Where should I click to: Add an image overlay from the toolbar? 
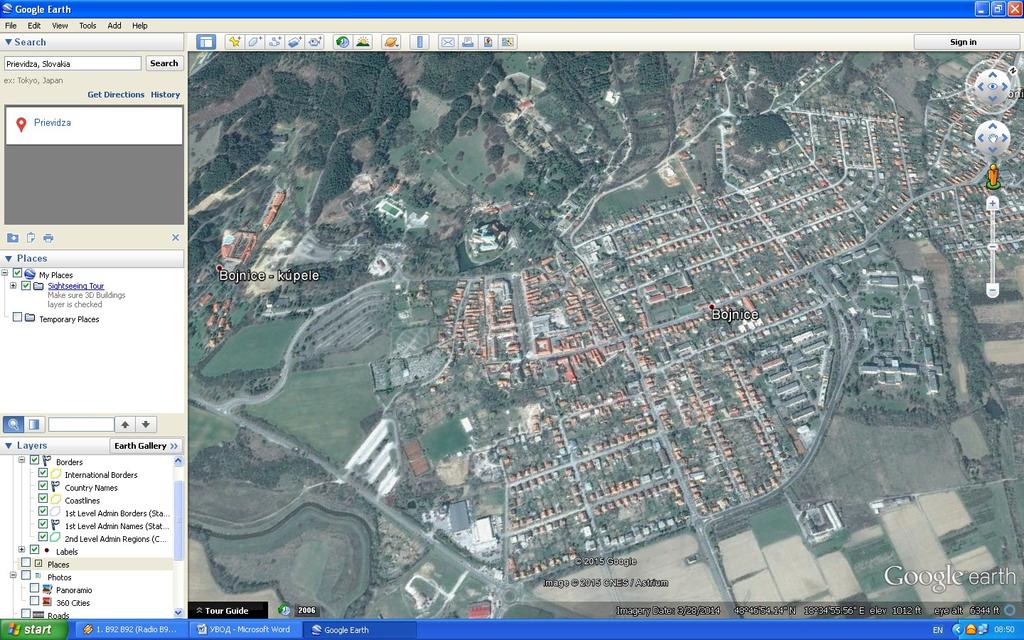295,42
